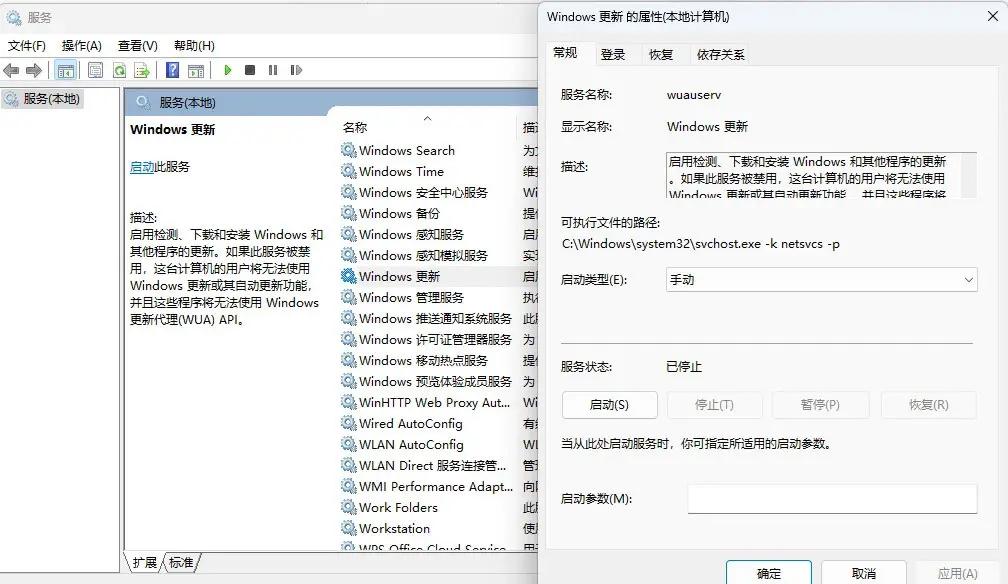Switch to the 扩展 view tab

(x=144, y=563)
